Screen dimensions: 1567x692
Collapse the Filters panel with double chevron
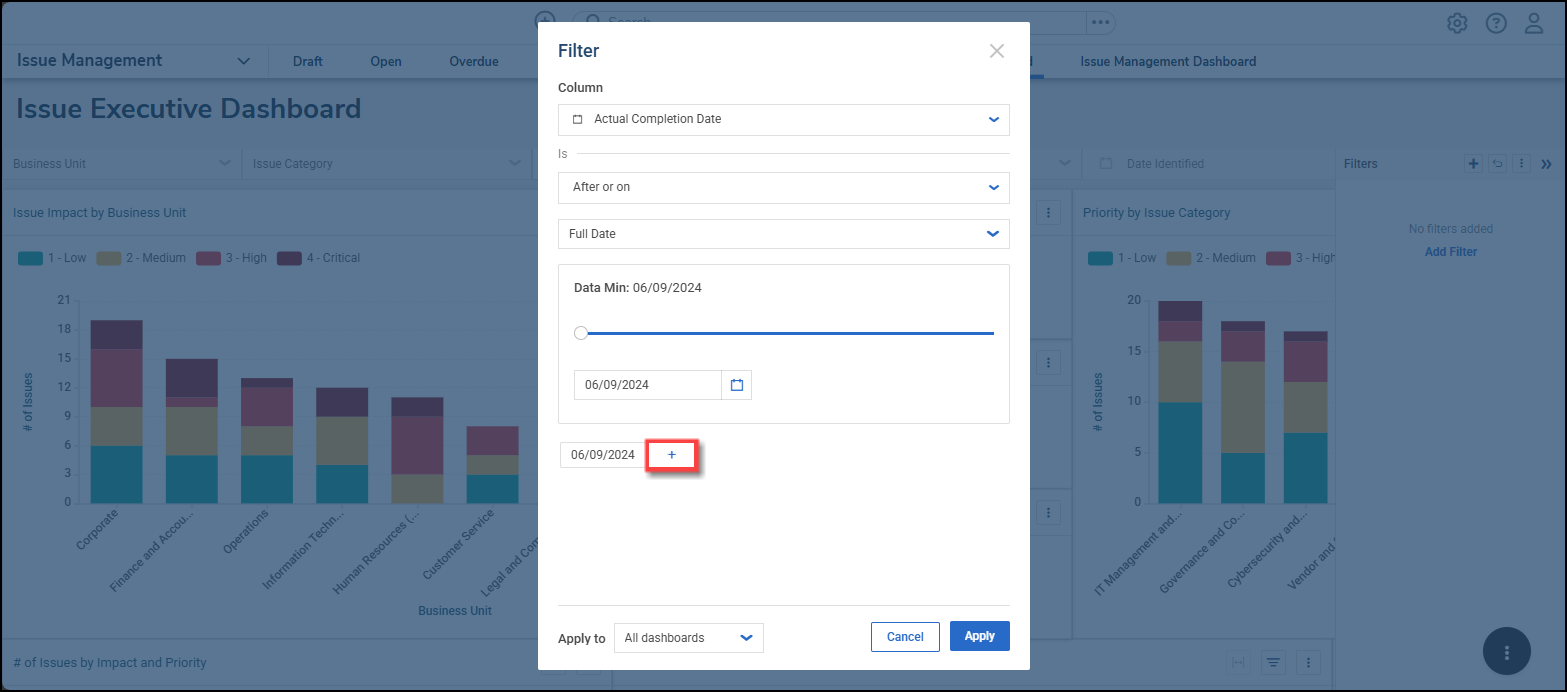pos(1546,164)
